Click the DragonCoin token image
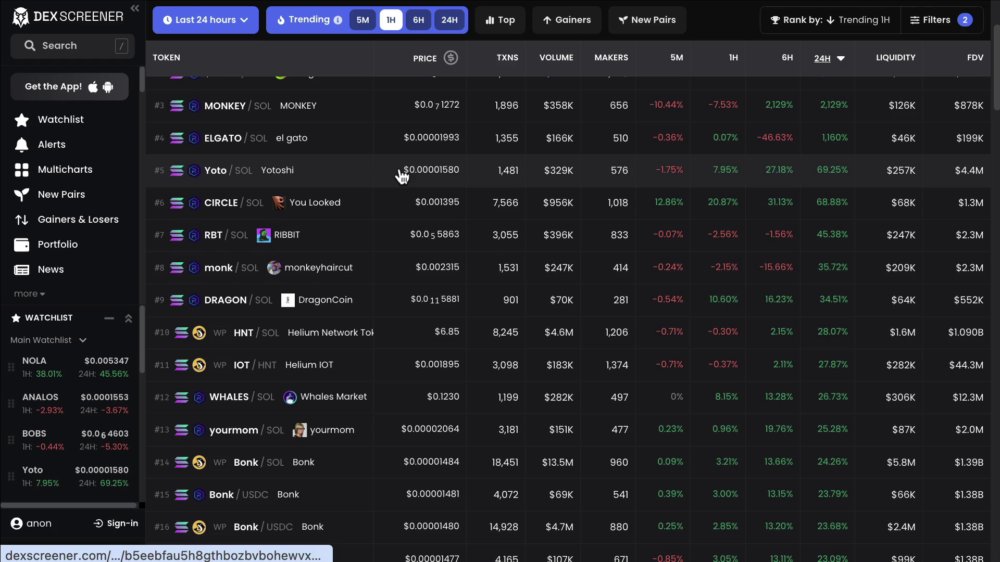This screenshot has height=562, width=1000. 288,300
